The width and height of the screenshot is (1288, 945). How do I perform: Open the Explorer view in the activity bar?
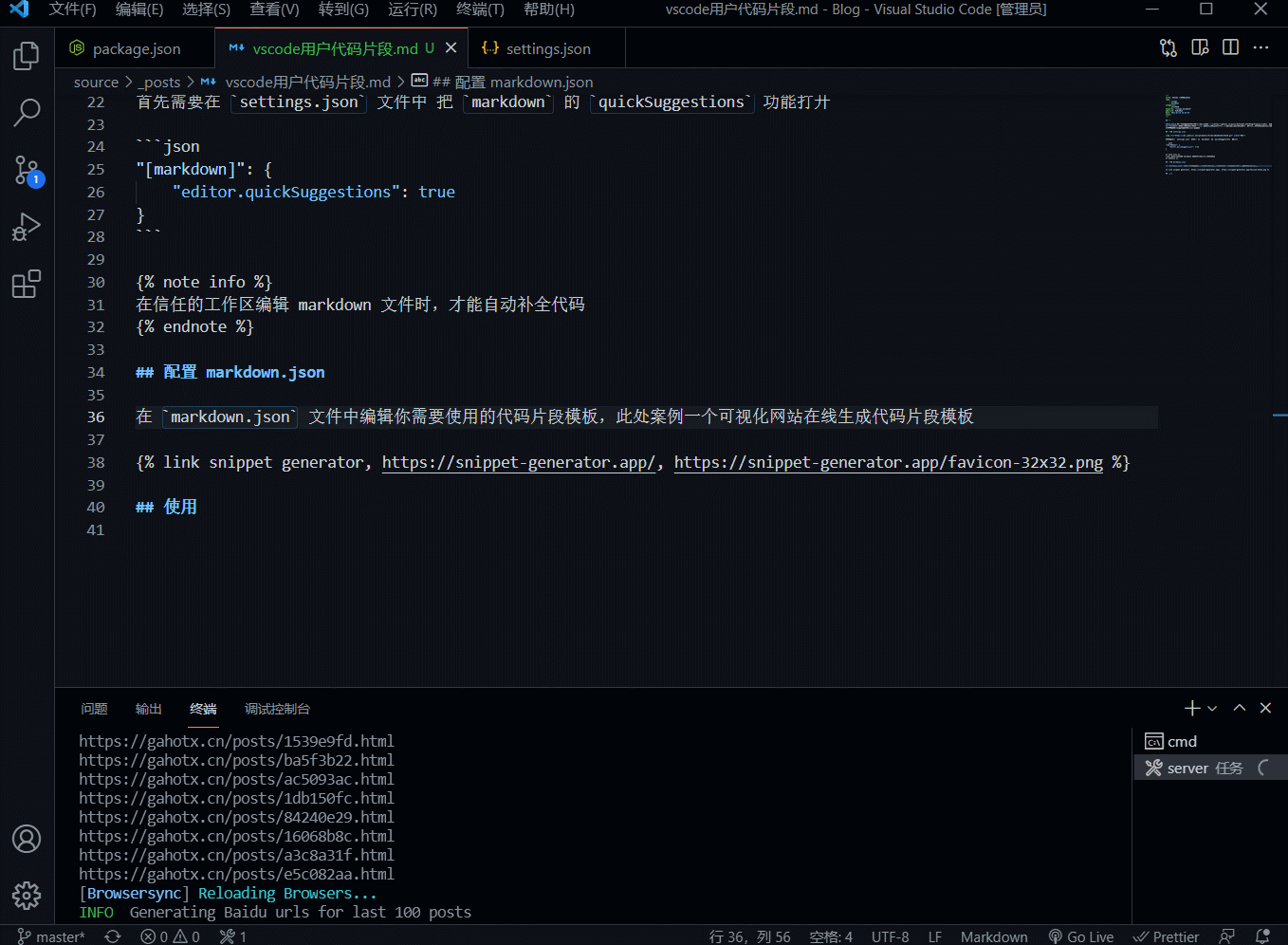pos(27,56)
